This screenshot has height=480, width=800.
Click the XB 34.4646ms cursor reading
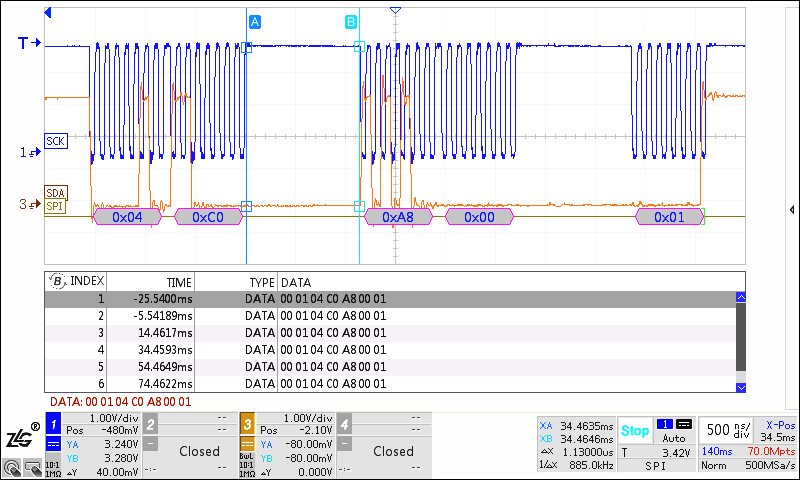pyautogui.click(x=577, y=439)
